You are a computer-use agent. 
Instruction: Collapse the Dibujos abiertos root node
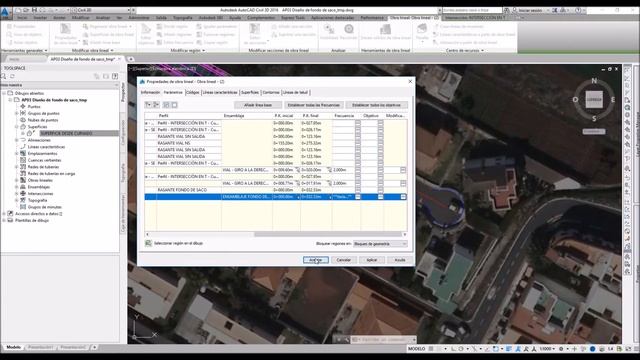tap(4, 93)
